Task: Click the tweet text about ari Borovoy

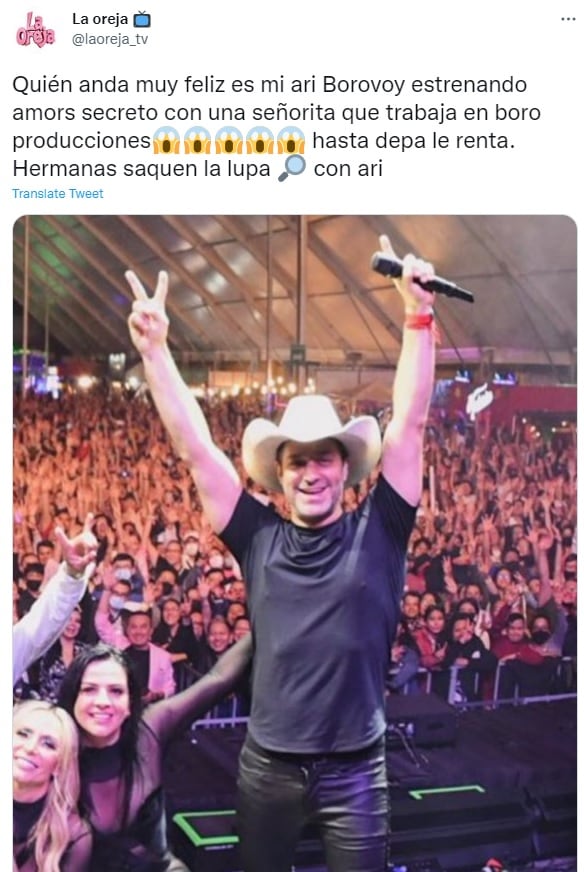Action: tap(276, 126)
